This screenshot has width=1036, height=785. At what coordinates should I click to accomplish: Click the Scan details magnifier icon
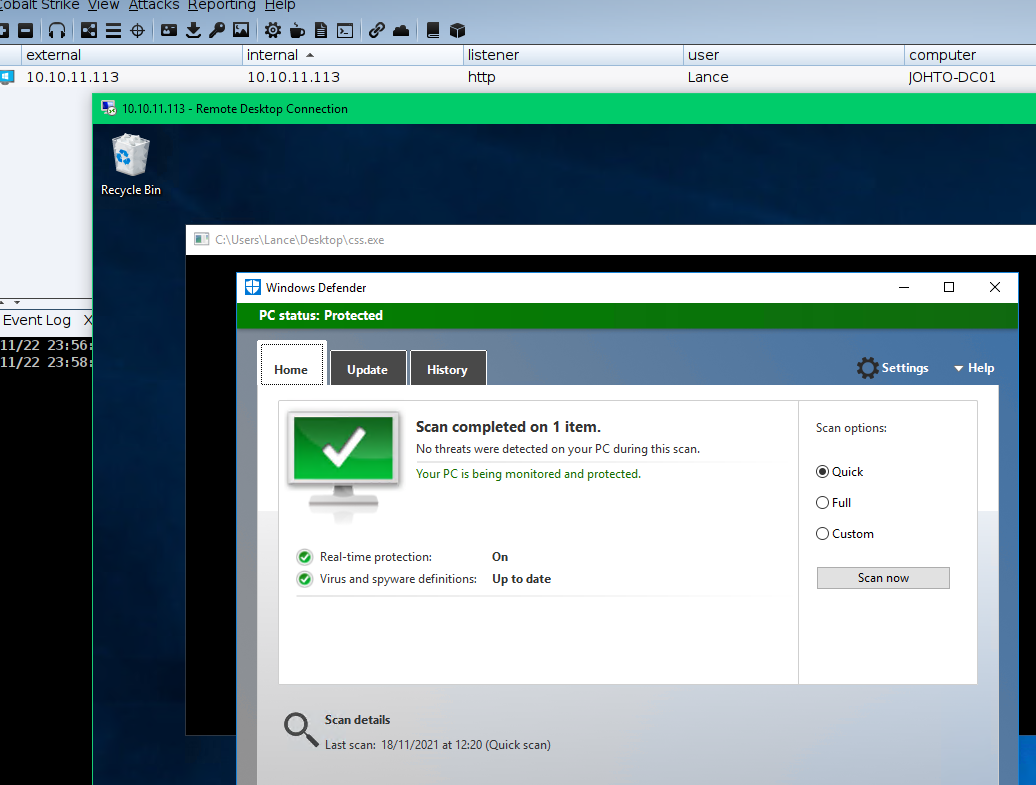pos(301,729)
